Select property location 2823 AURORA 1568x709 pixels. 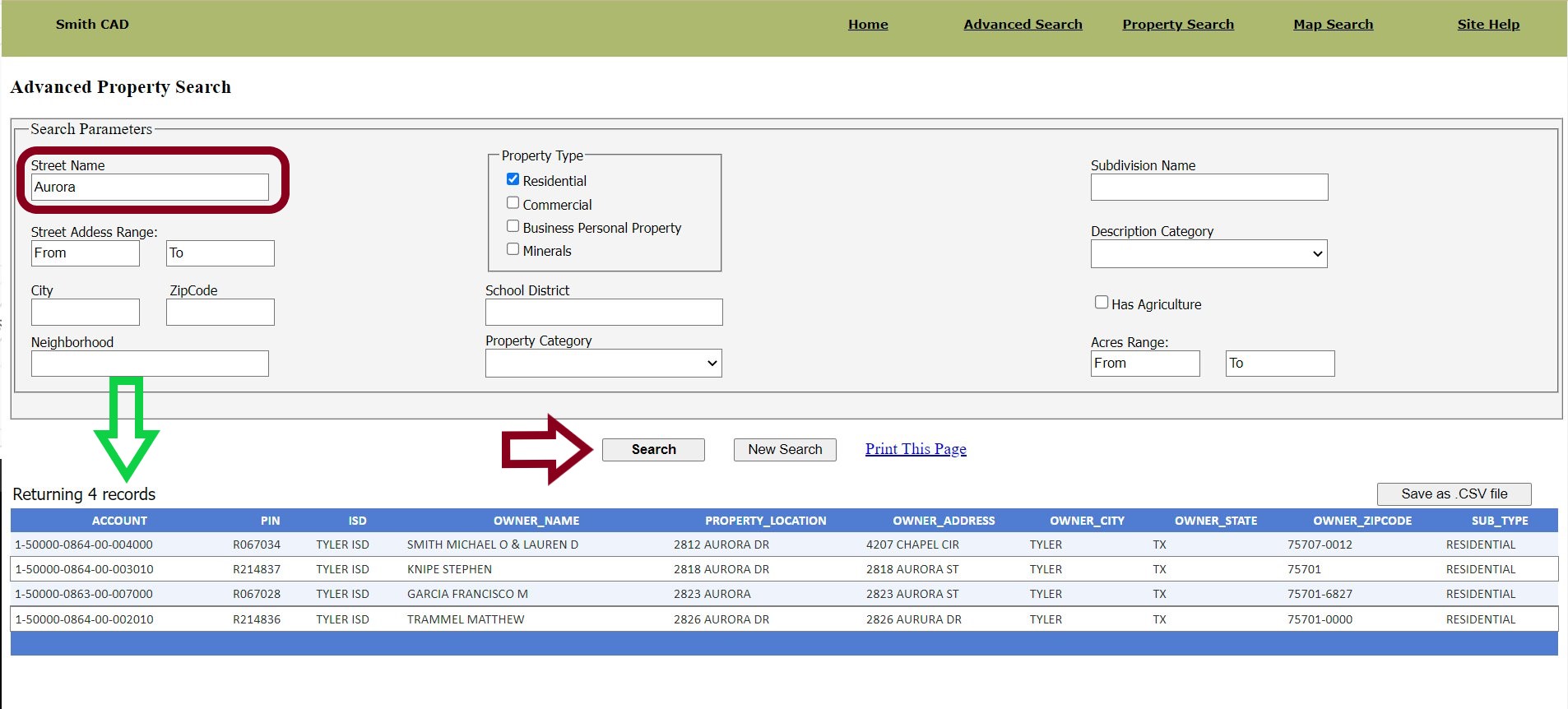(x=712, y=594)
